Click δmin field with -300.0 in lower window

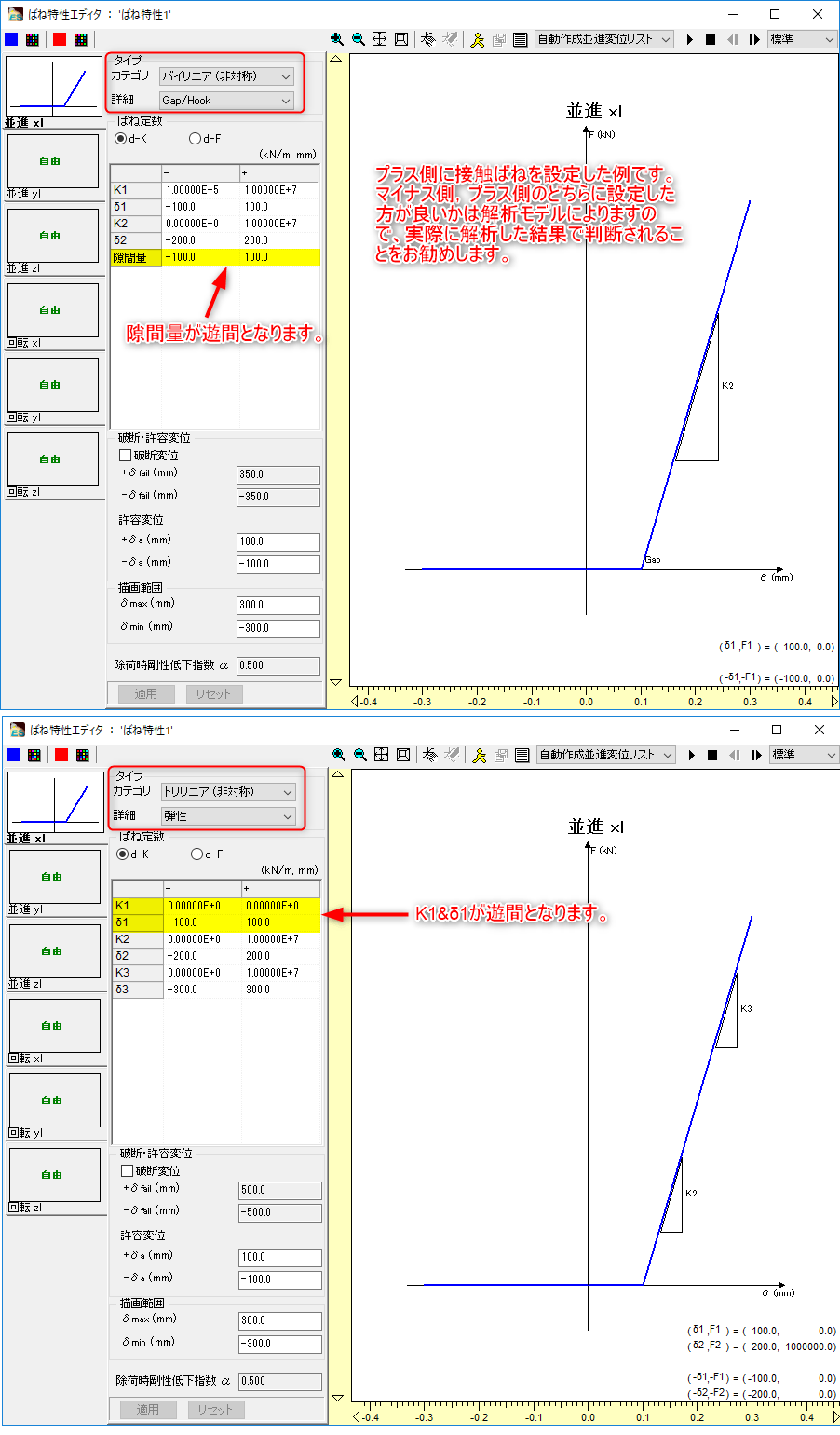280,1344
